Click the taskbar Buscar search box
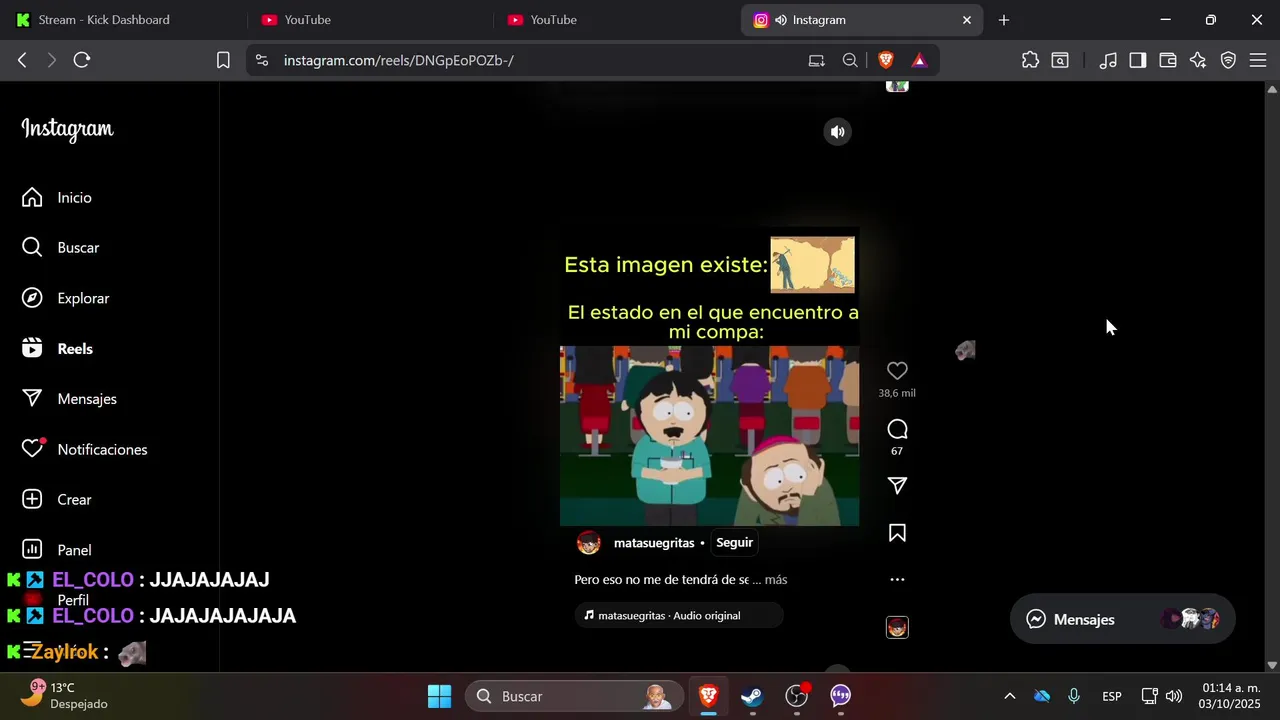 [575, 696]
